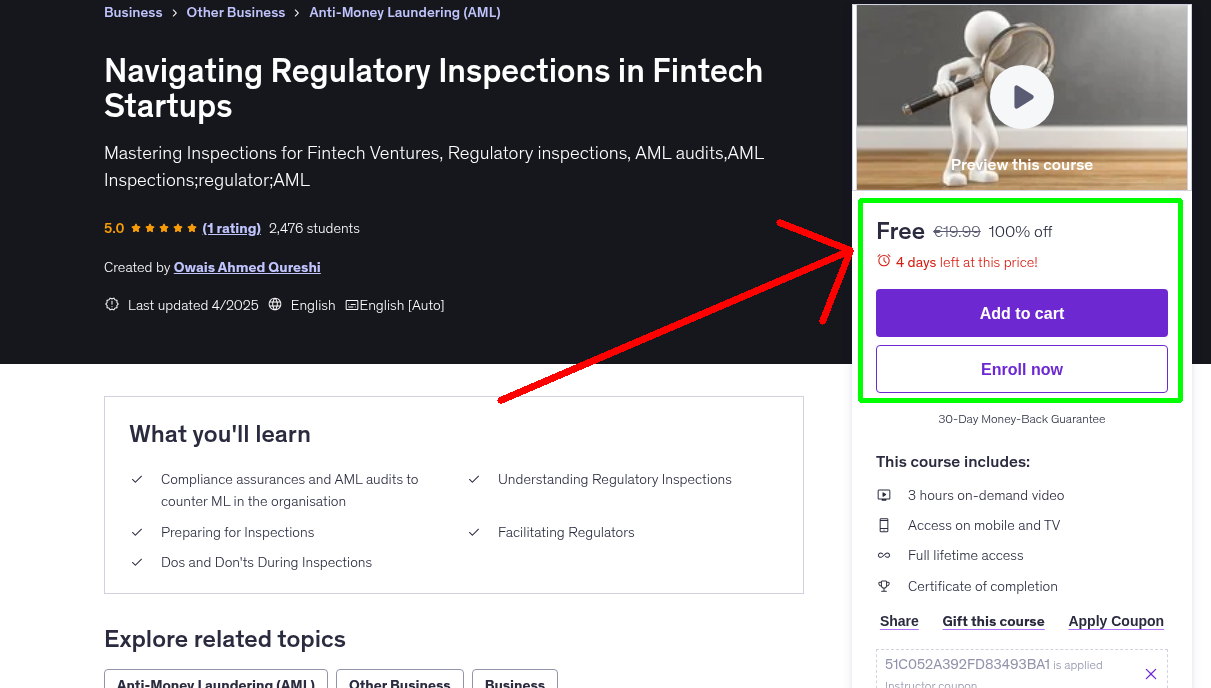Click Apply Coupon

pyautogui.click(x=1116, y=621)
